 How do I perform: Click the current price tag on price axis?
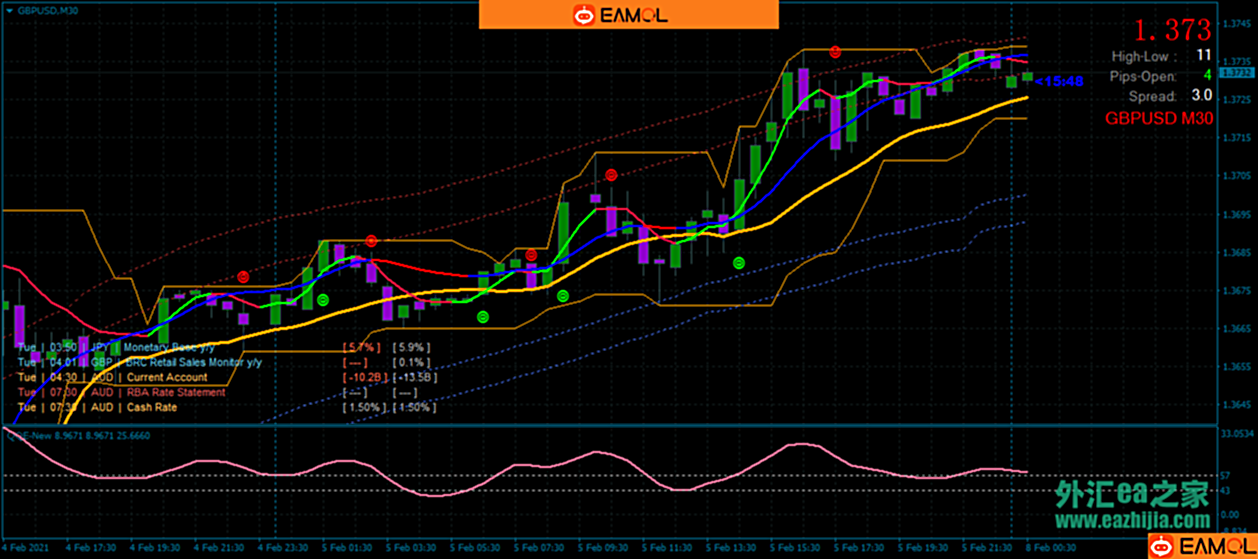tap(1236, 72)
